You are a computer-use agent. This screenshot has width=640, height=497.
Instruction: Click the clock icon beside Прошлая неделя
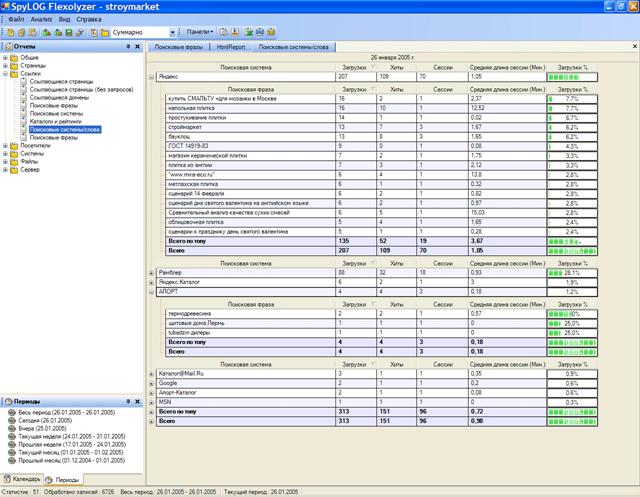click(11, 444)
